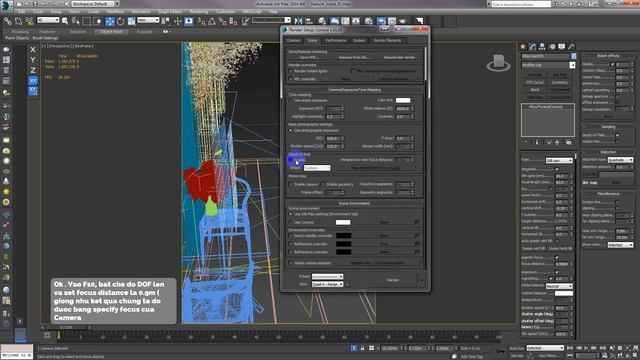This screenshot has height=360, width=640.
Task: Toggle the Angle Snap icon
Action: 212,21
